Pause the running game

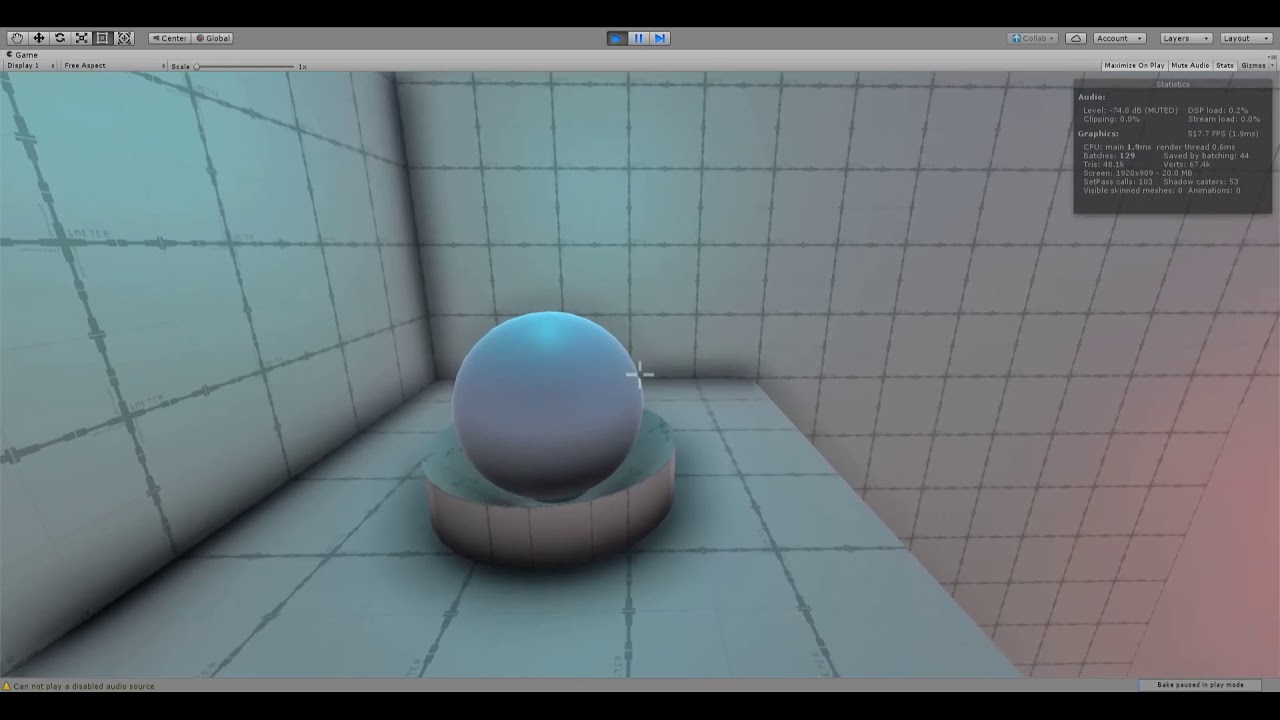[638, 38]
